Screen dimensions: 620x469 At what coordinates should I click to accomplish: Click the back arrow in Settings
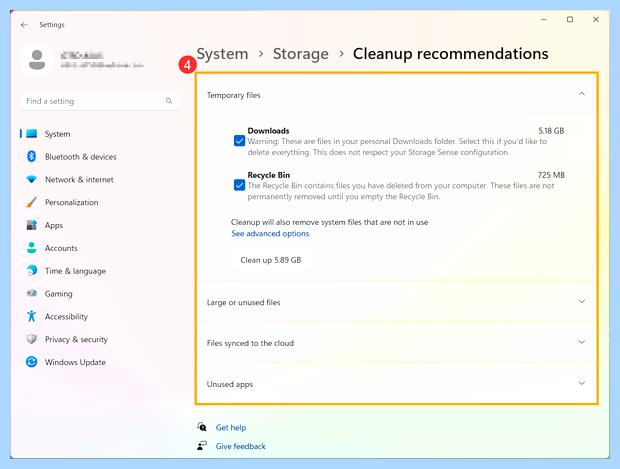tap(24, 25)
